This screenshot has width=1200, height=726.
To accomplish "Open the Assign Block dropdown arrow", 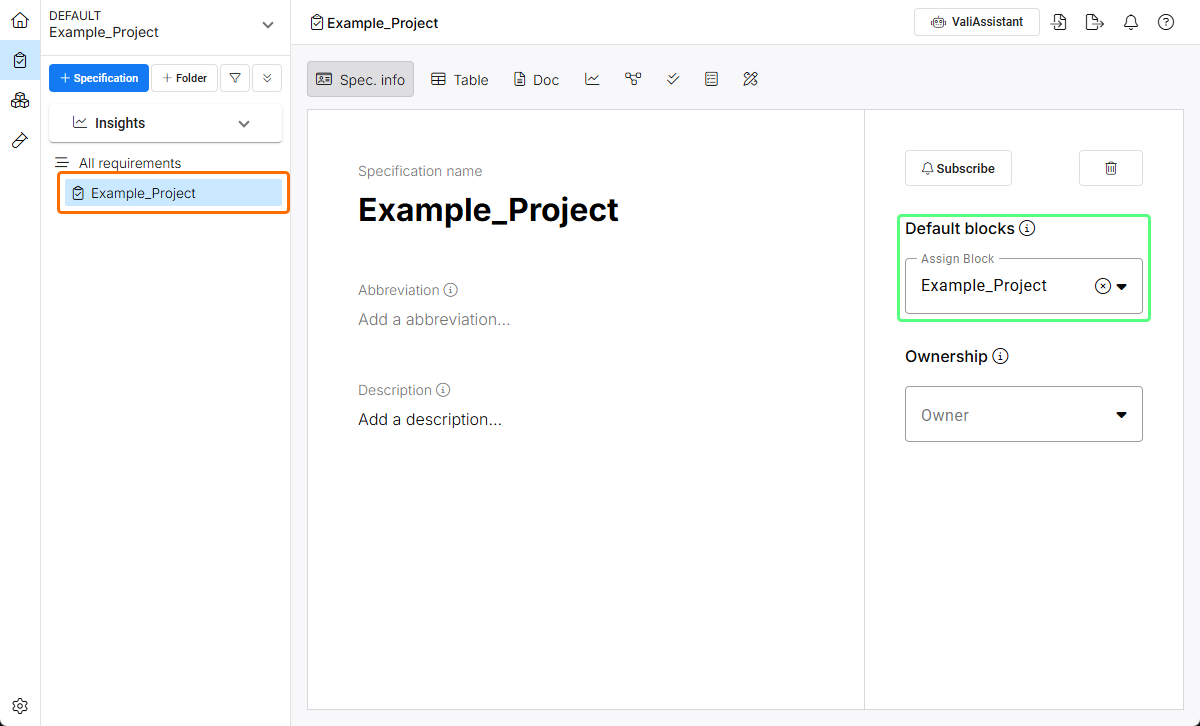I will (x=1122, y=286).
